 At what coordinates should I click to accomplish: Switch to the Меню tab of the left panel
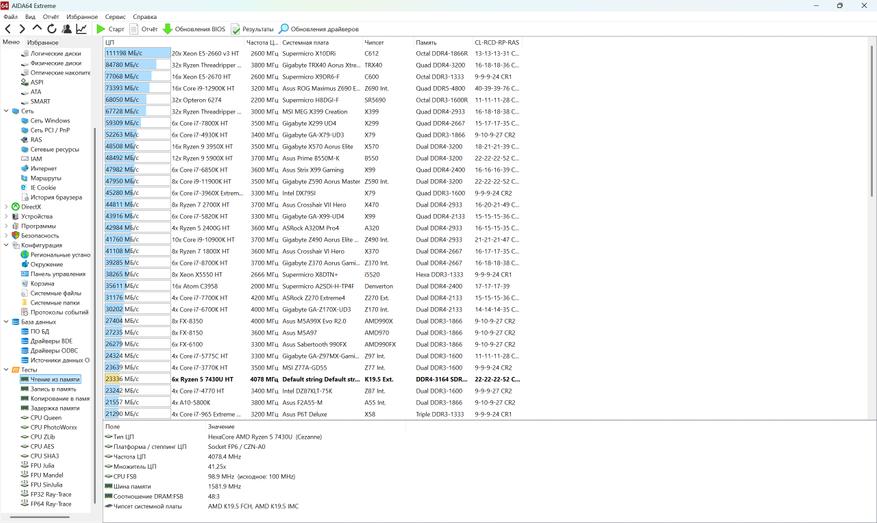tap(11, 42)
